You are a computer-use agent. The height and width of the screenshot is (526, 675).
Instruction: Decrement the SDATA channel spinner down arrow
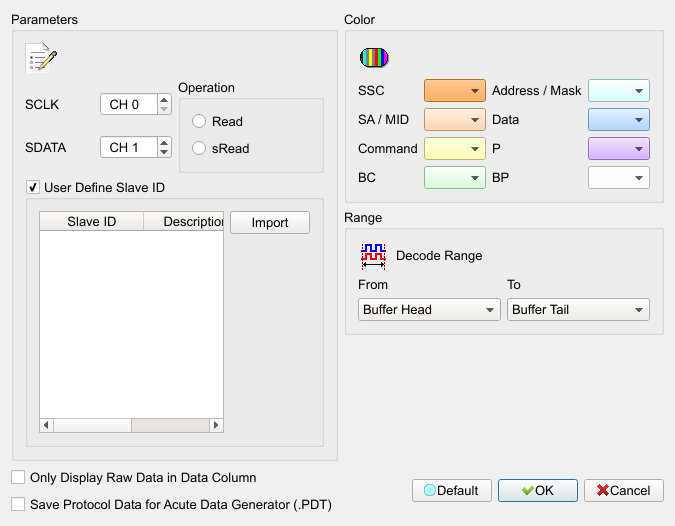164,152
